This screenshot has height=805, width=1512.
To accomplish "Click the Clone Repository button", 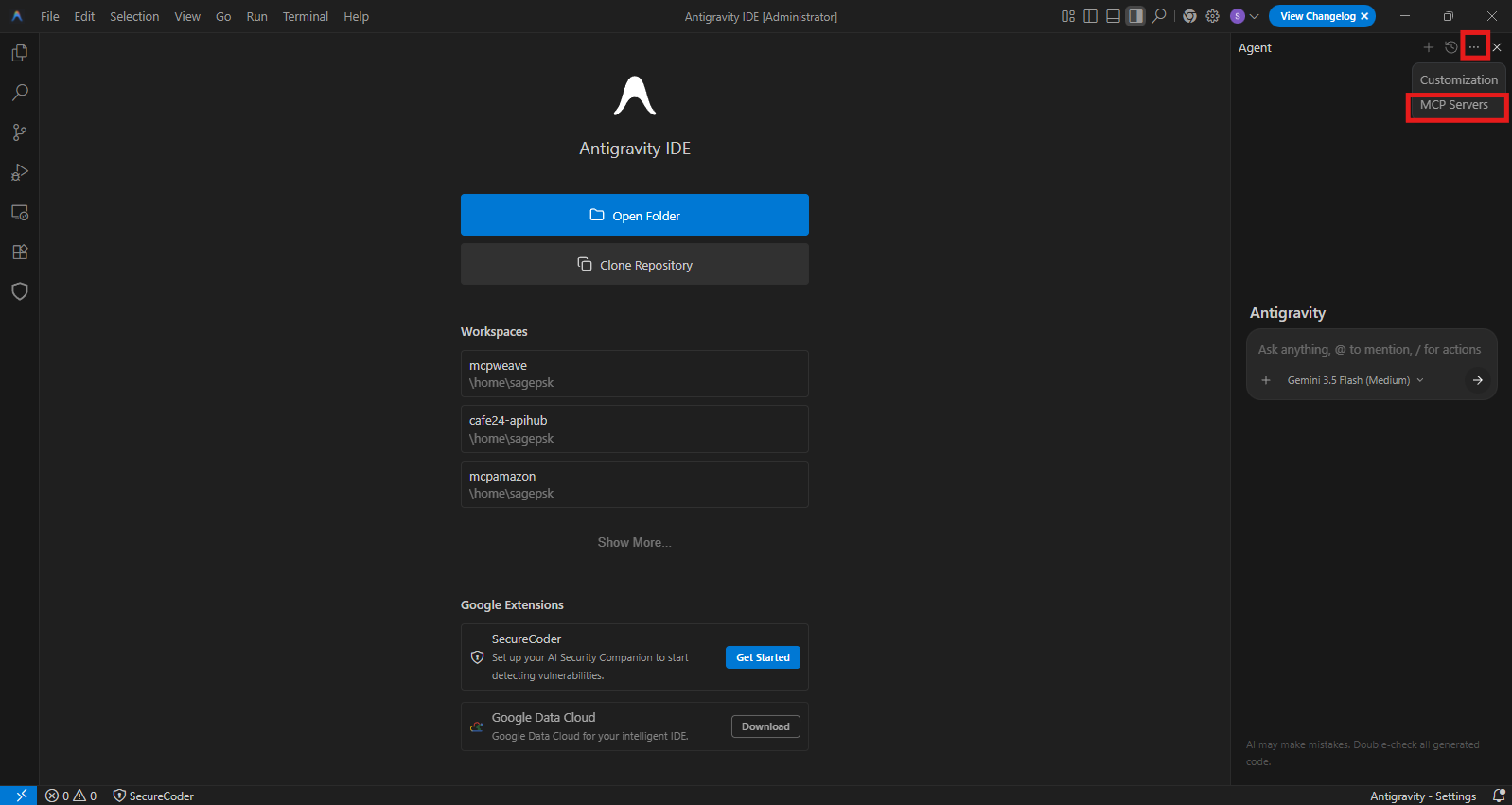I will [635, 264].
